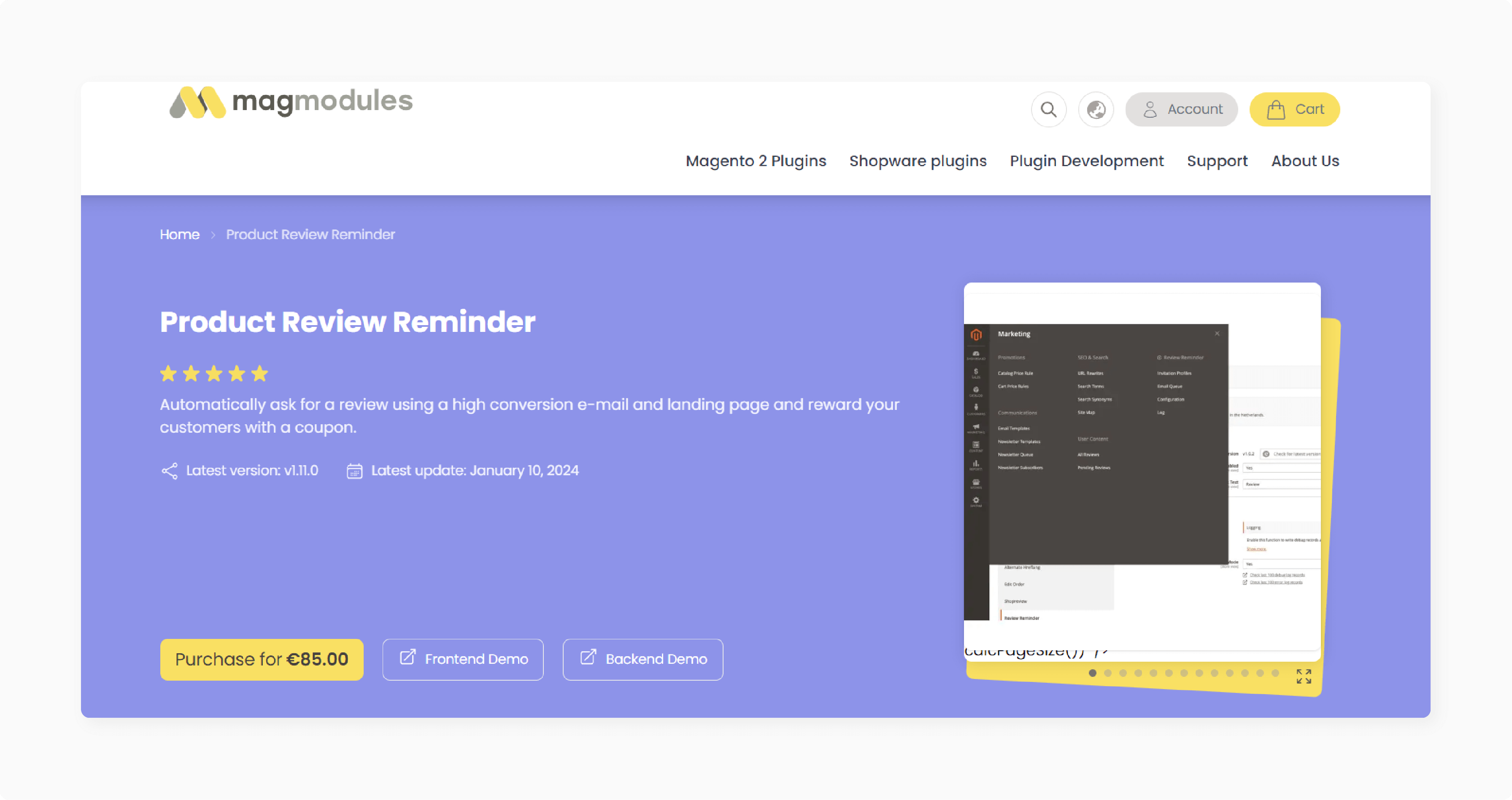Open Magento 2 Plugins menu
1512x800 pixels.
pyautogui.click(x=756, y=161)
